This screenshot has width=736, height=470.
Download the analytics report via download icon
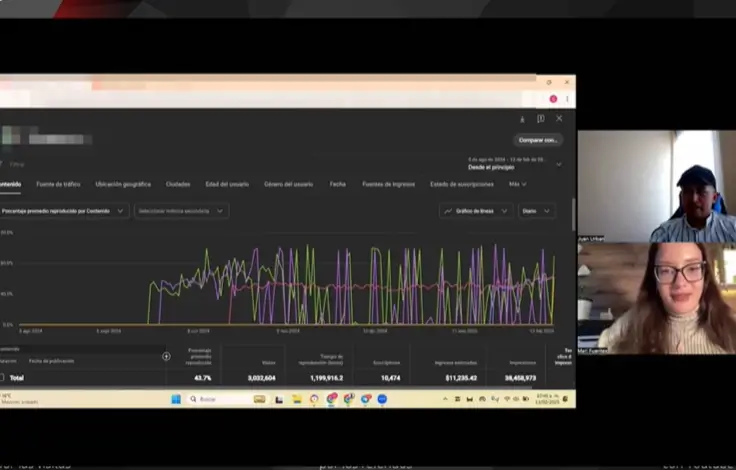click(x=522, y=119)
